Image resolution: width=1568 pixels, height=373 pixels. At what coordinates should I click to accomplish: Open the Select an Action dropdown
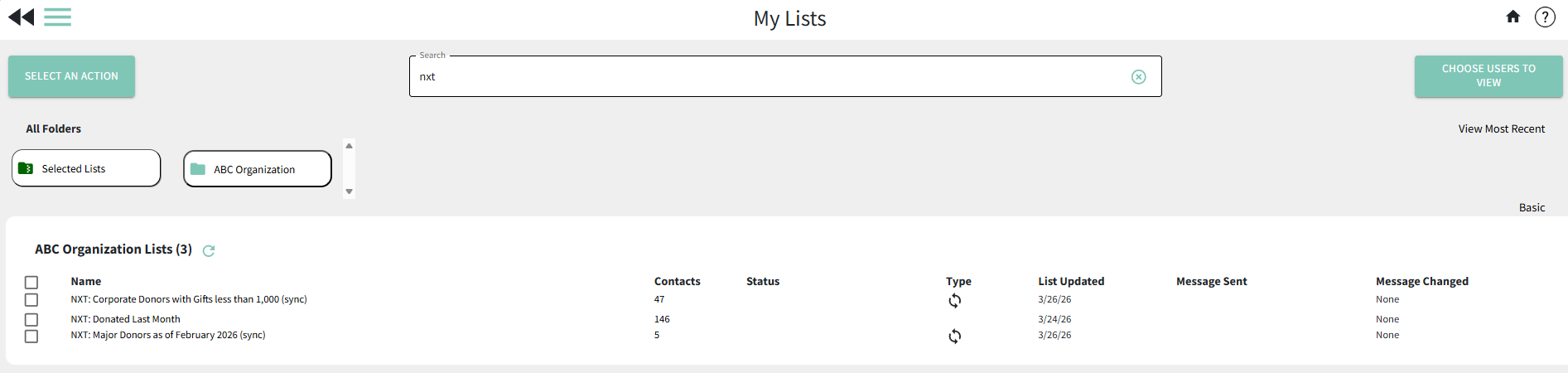(x=71, y=76)
